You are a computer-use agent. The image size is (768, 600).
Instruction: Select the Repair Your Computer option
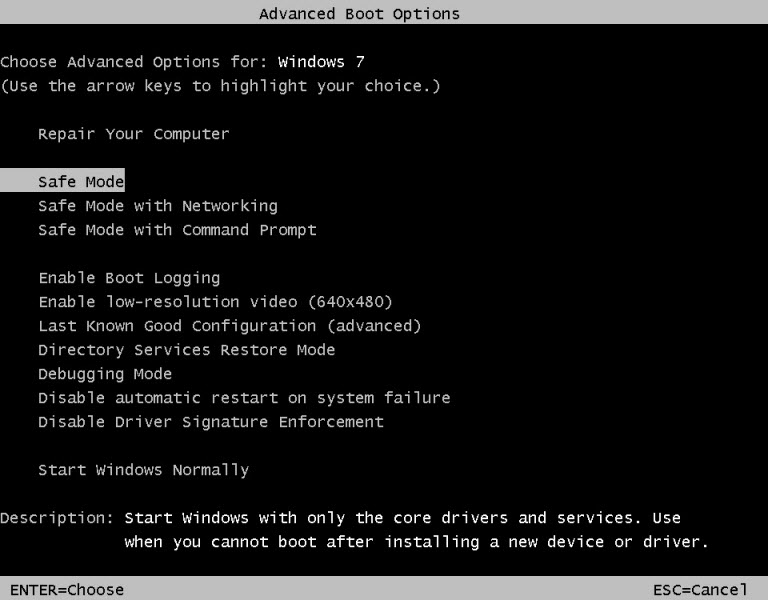click(134, 134)
